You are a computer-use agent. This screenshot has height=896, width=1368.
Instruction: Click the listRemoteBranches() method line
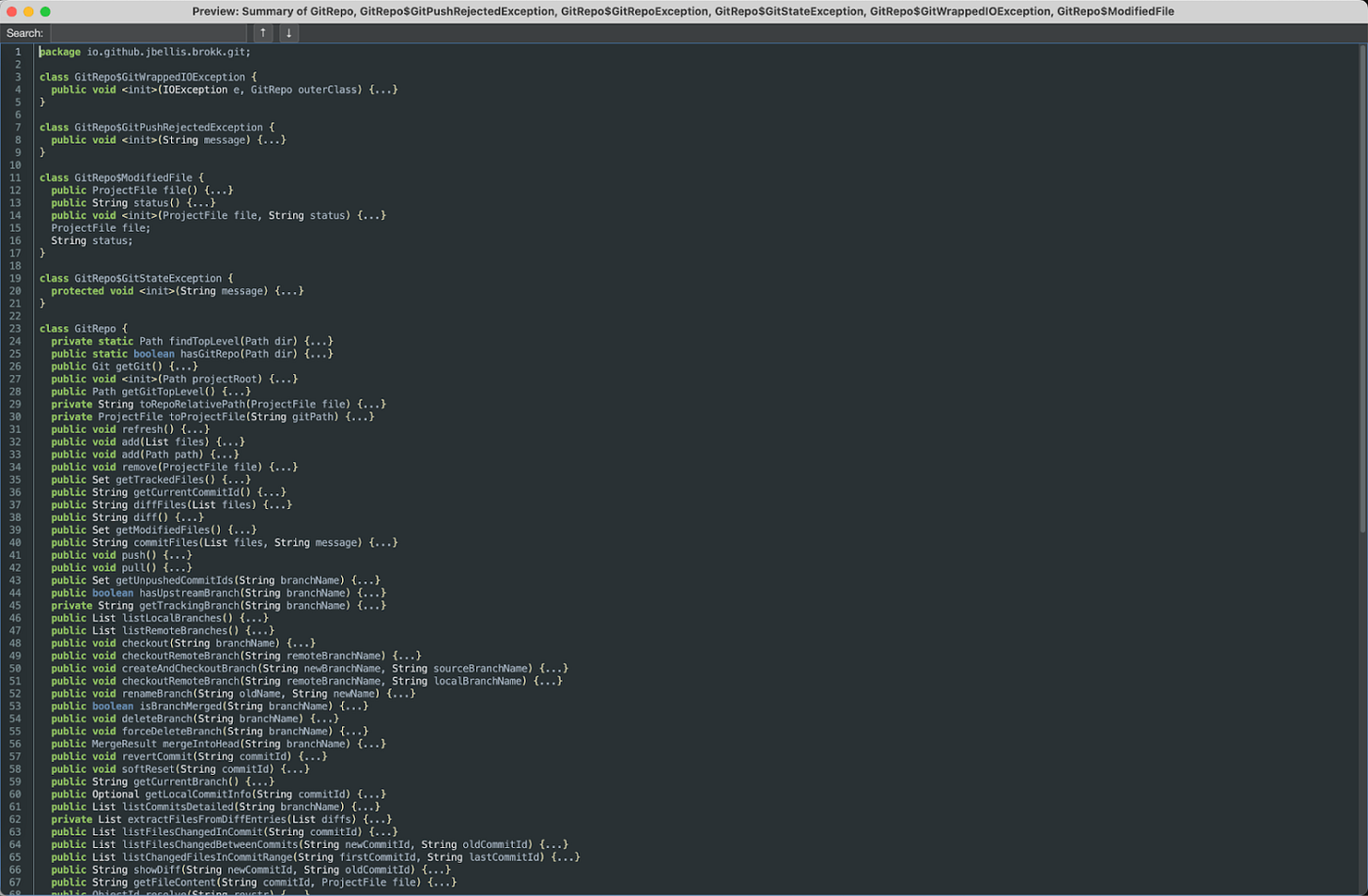coord(163,630)
